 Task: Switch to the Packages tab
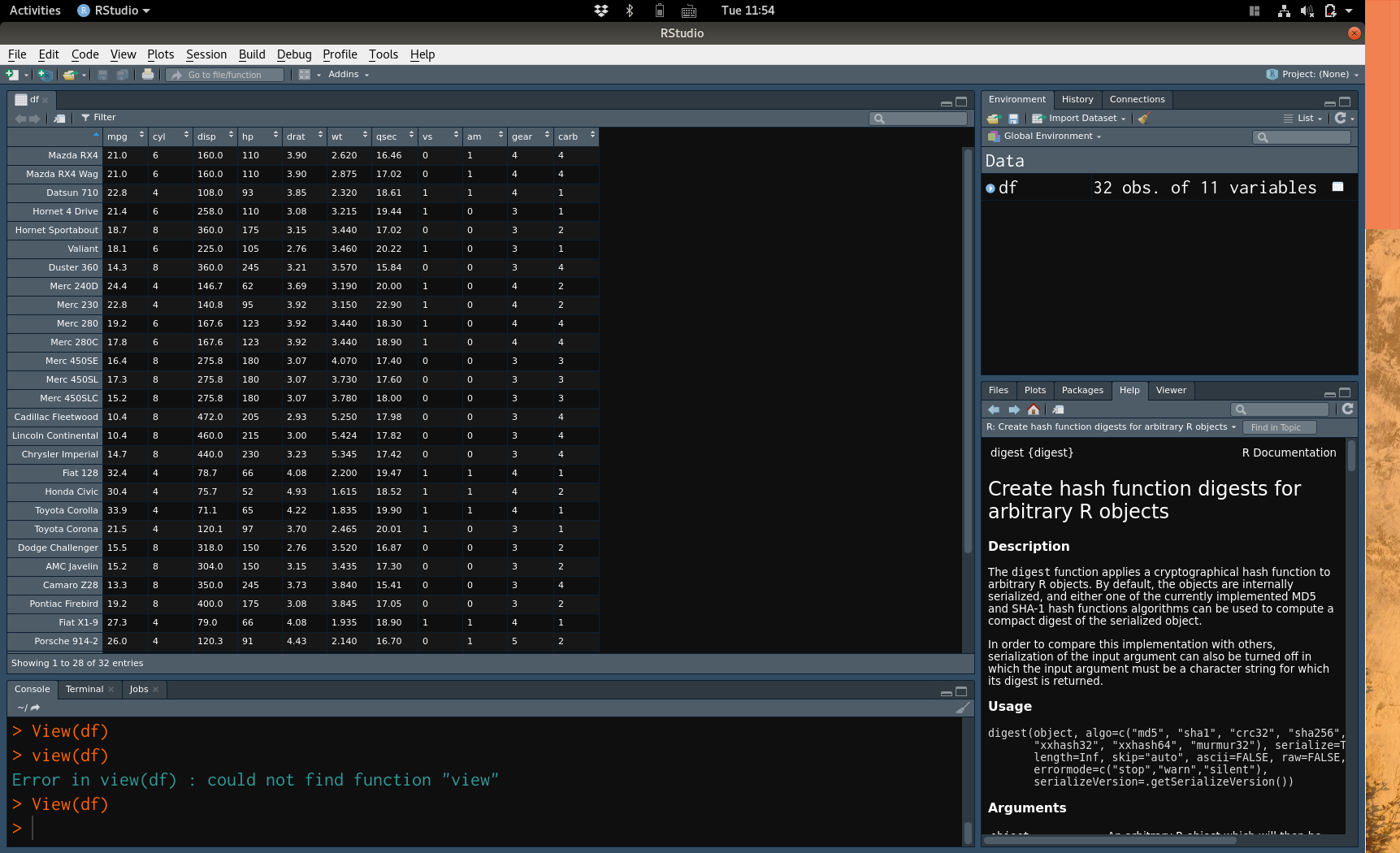1082,390
